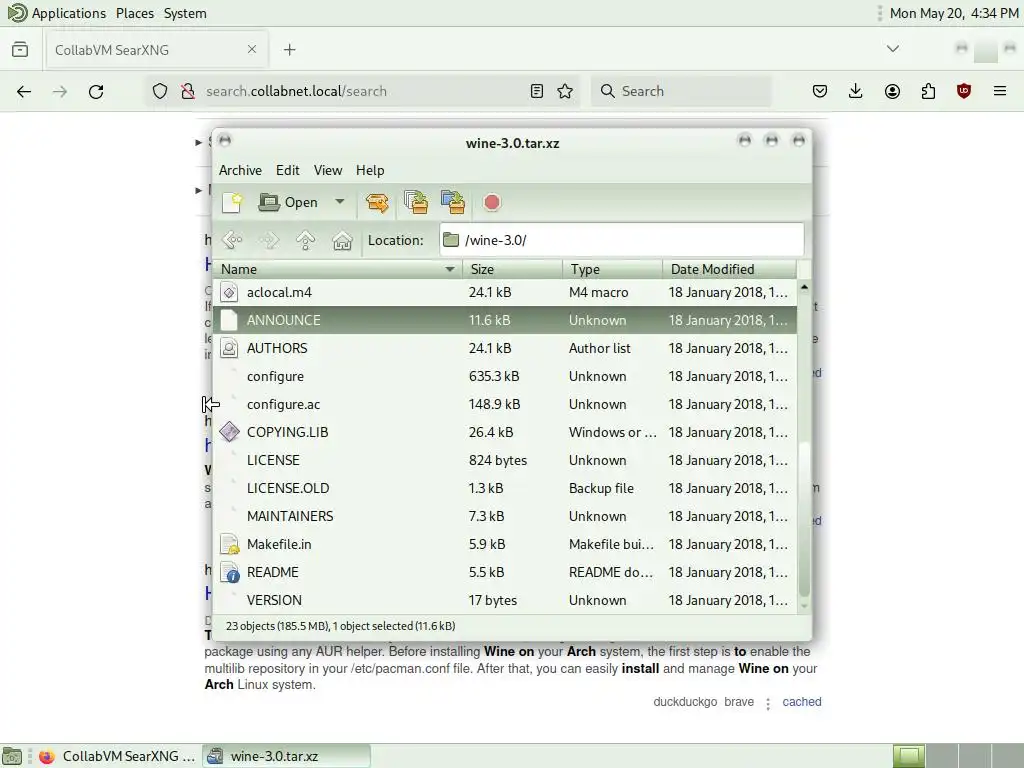Click the Firefox reload button

pyautogui.click(x=96, y=91)
